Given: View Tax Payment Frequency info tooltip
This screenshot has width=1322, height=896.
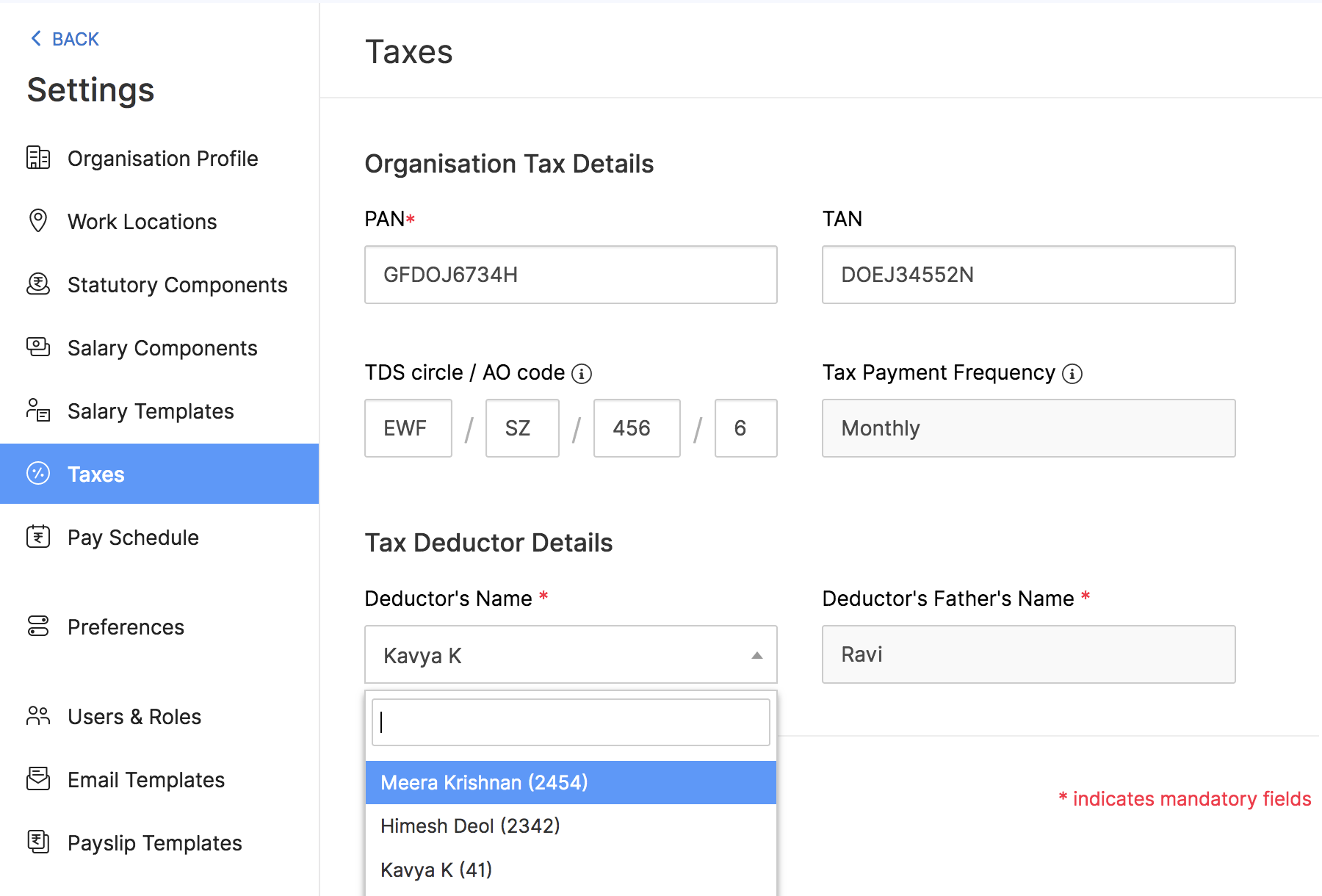Looking at the screenshot, I should [1073, 373].
